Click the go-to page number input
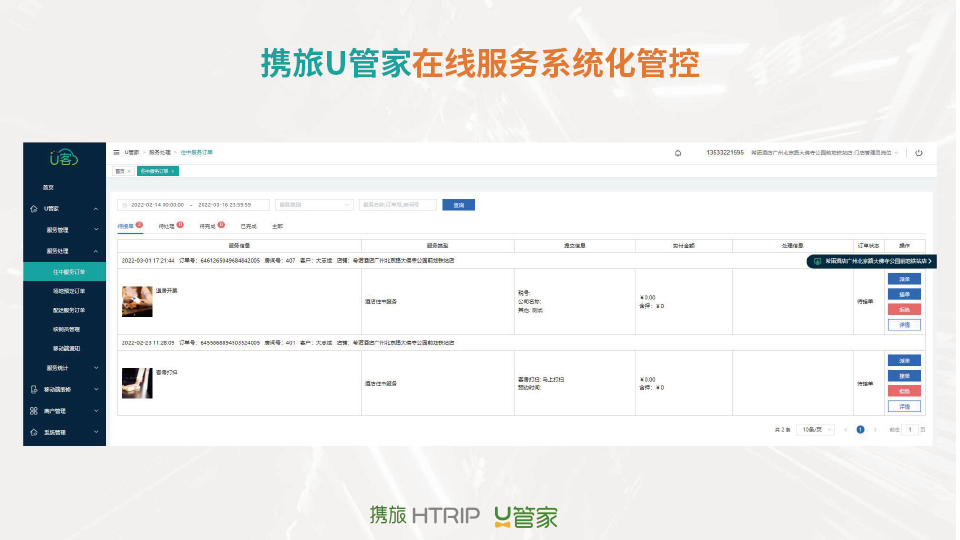960x540 pixels. pyautogui.click(x=910, y=430)
